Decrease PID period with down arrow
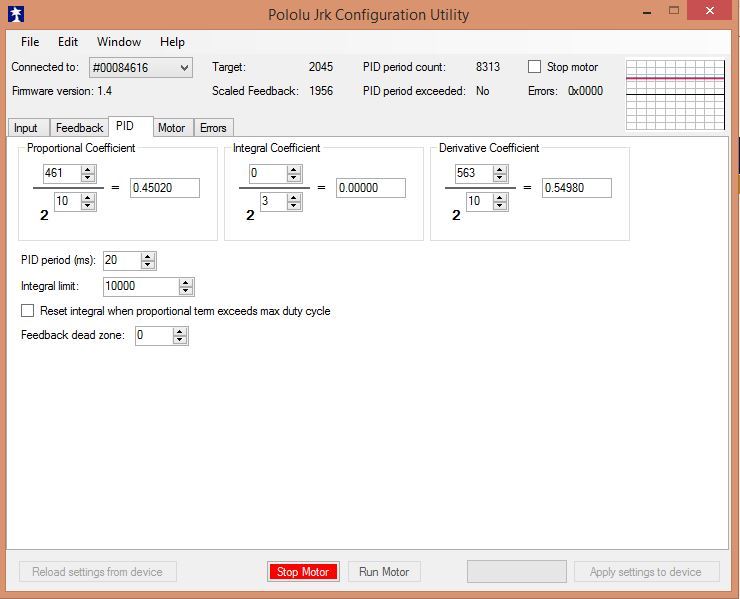This screenshot has height=599, width=740. click(x=148, y=265)
